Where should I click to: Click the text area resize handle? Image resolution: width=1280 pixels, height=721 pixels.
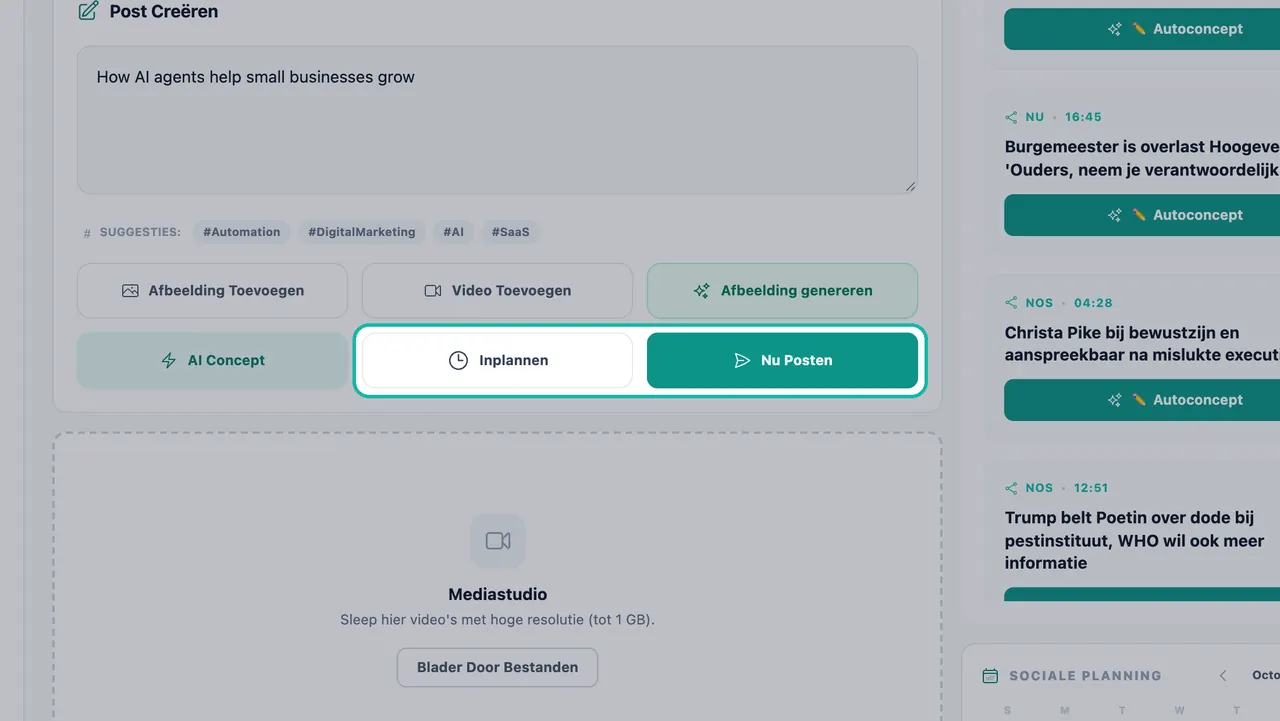coord(910,187)
